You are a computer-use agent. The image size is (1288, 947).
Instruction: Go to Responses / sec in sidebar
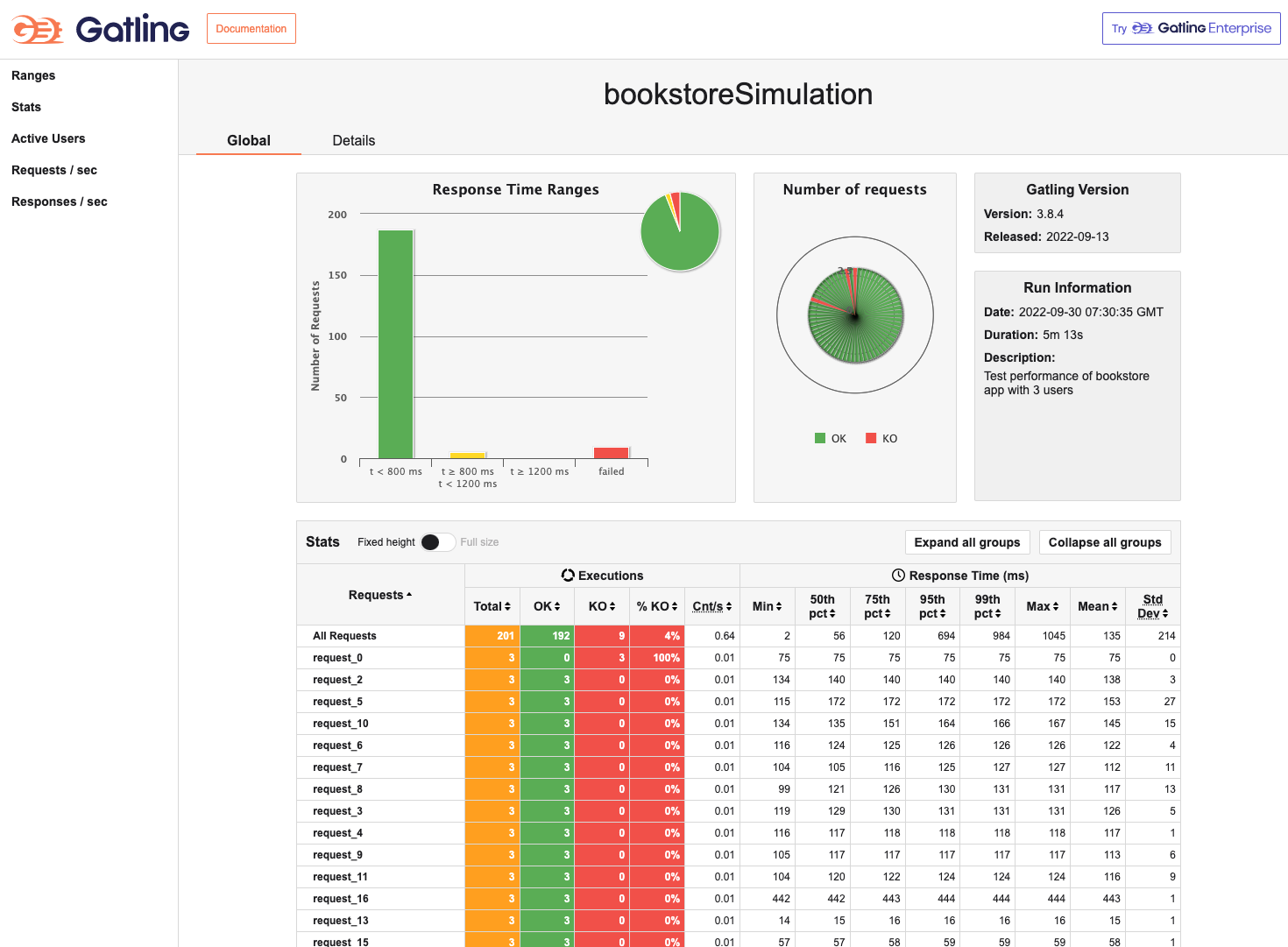tap(60, 201)
